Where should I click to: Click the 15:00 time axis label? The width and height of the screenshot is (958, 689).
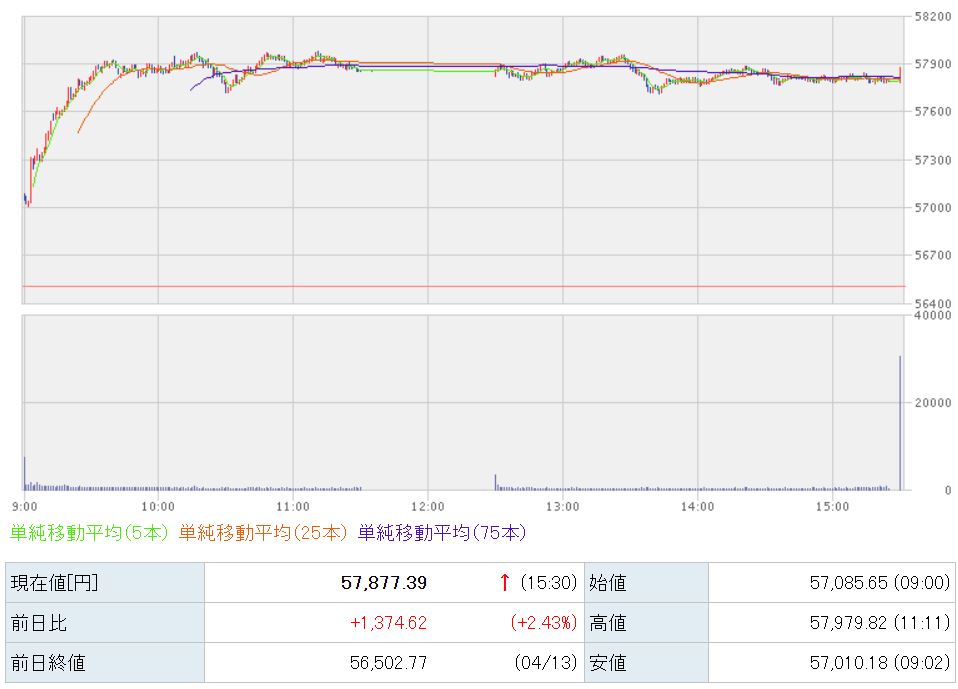tap(832, 506)
